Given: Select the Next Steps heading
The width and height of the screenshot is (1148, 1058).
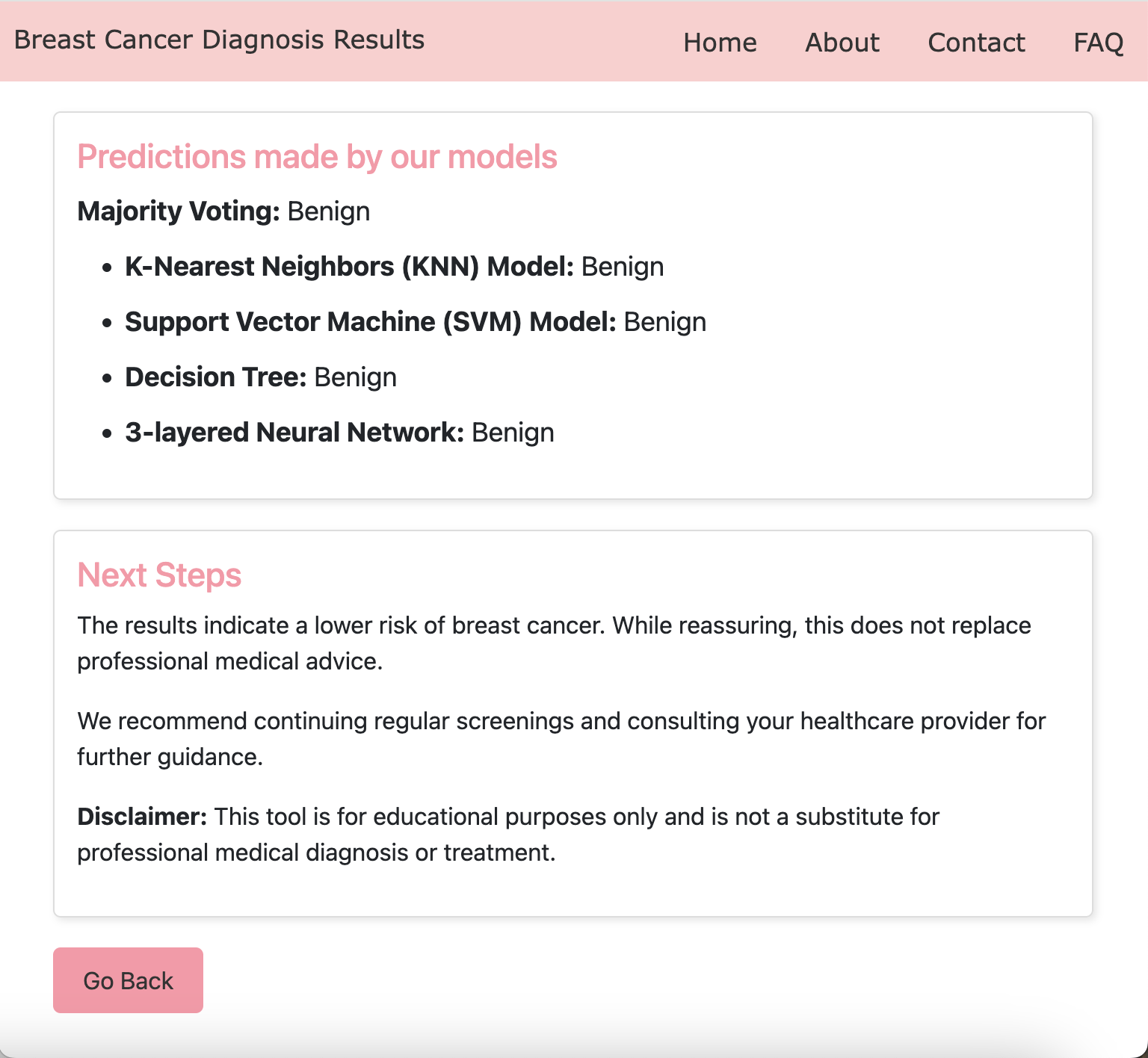Looking at the screenshot, I should pyautogui.click(x=159, y=575).
